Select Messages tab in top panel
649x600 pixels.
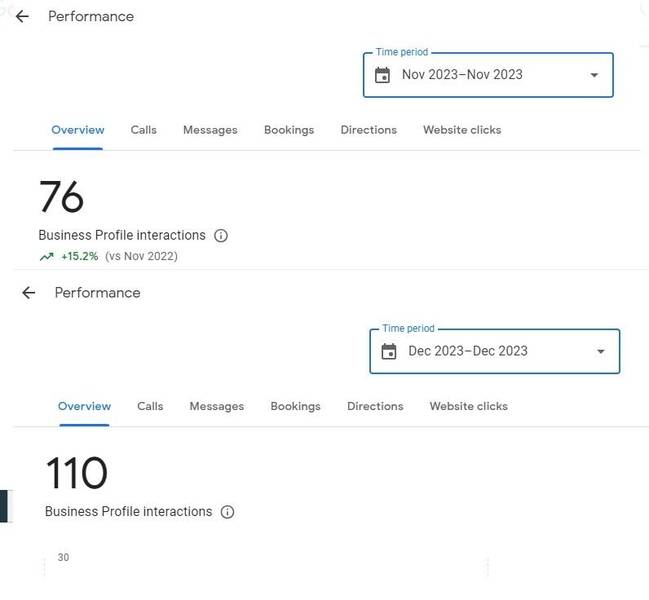tap(210, 130)
